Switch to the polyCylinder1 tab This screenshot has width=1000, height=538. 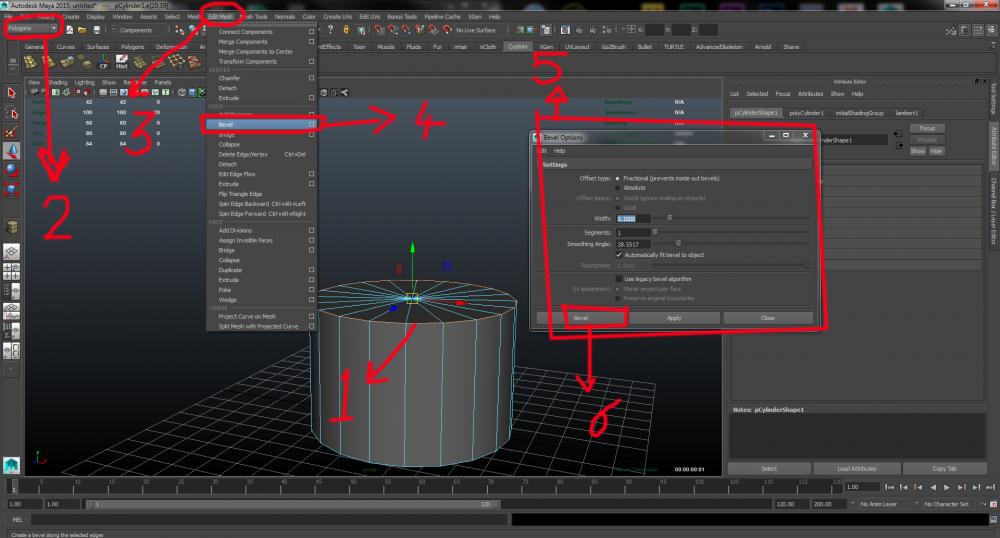click(x=806, y=113)
